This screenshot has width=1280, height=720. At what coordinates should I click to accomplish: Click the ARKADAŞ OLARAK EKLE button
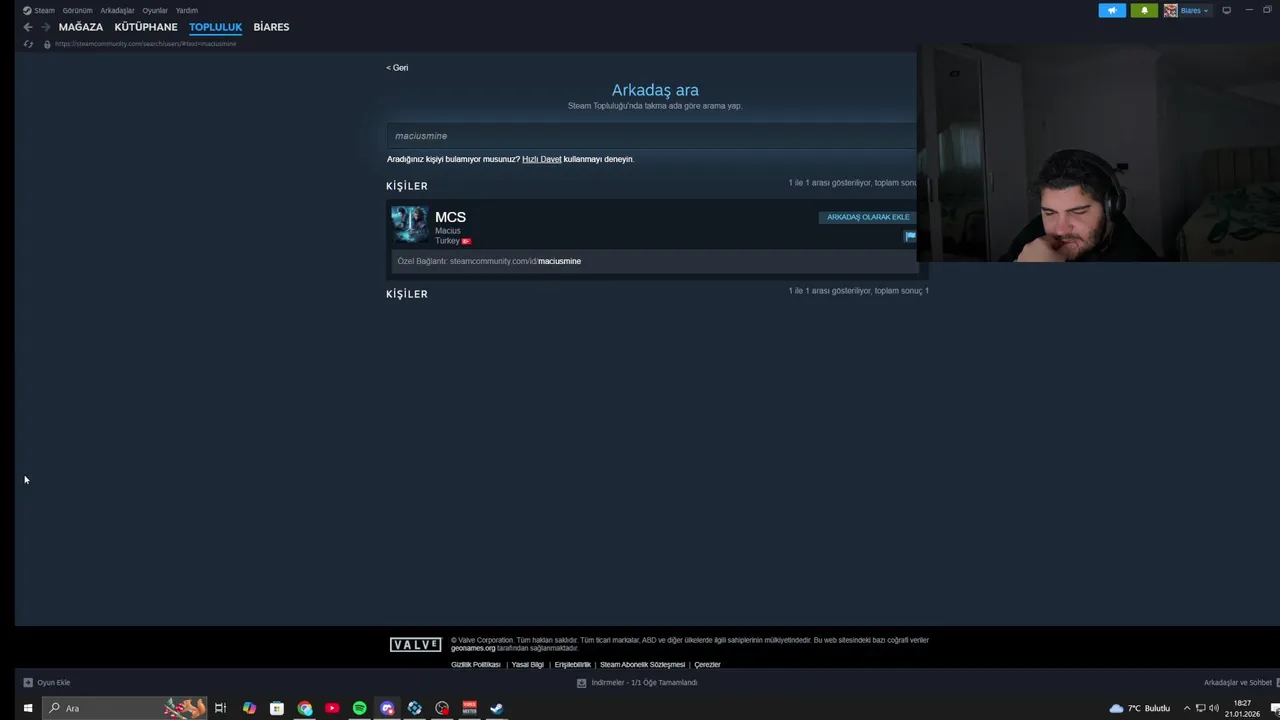868,217
